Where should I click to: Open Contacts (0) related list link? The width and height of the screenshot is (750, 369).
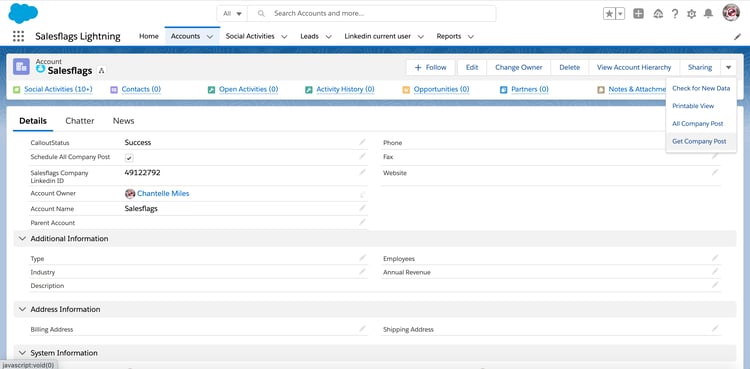[141, 89]
